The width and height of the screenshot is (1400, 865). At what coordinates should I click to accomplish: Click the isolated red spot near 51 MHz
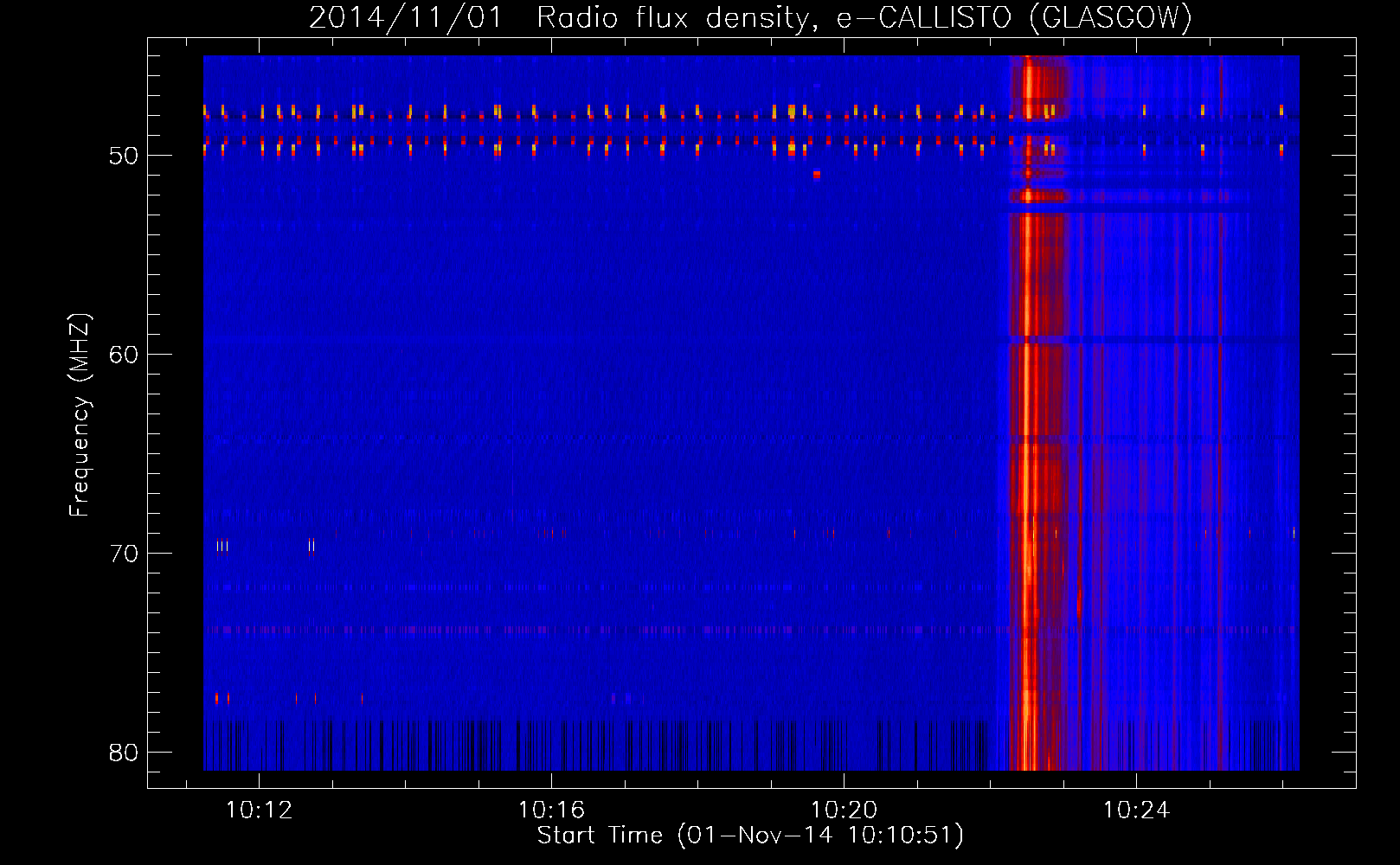[x=816, y=174]
